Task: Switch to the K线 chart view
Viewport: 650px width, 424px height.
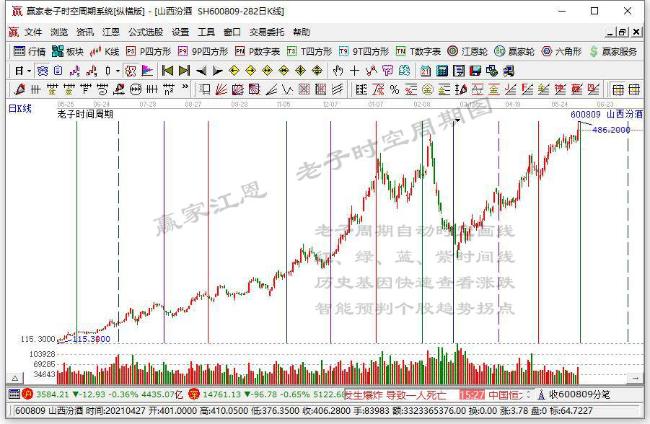Action: (104, 51)
